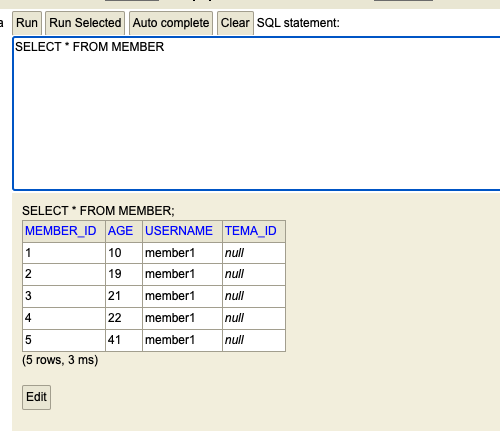500x431 pixels.
Task: Select the age cell showing 10
Action: (x=124, y=253)
